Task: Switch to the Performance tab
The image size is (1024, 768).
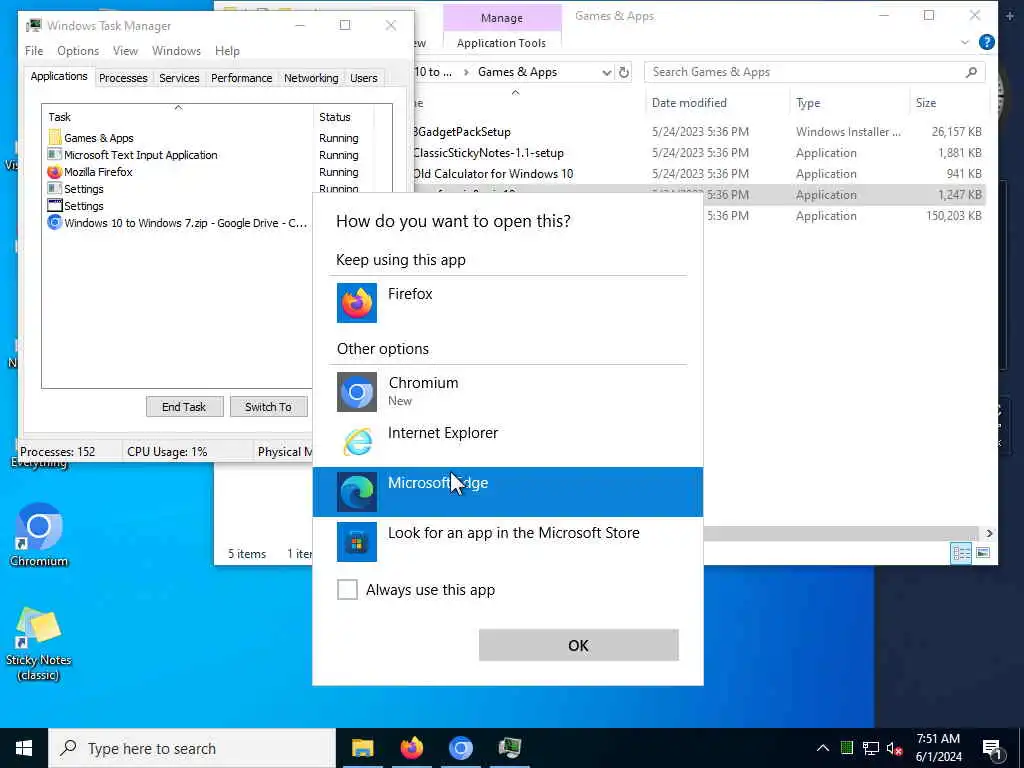Action: [242, 78]
